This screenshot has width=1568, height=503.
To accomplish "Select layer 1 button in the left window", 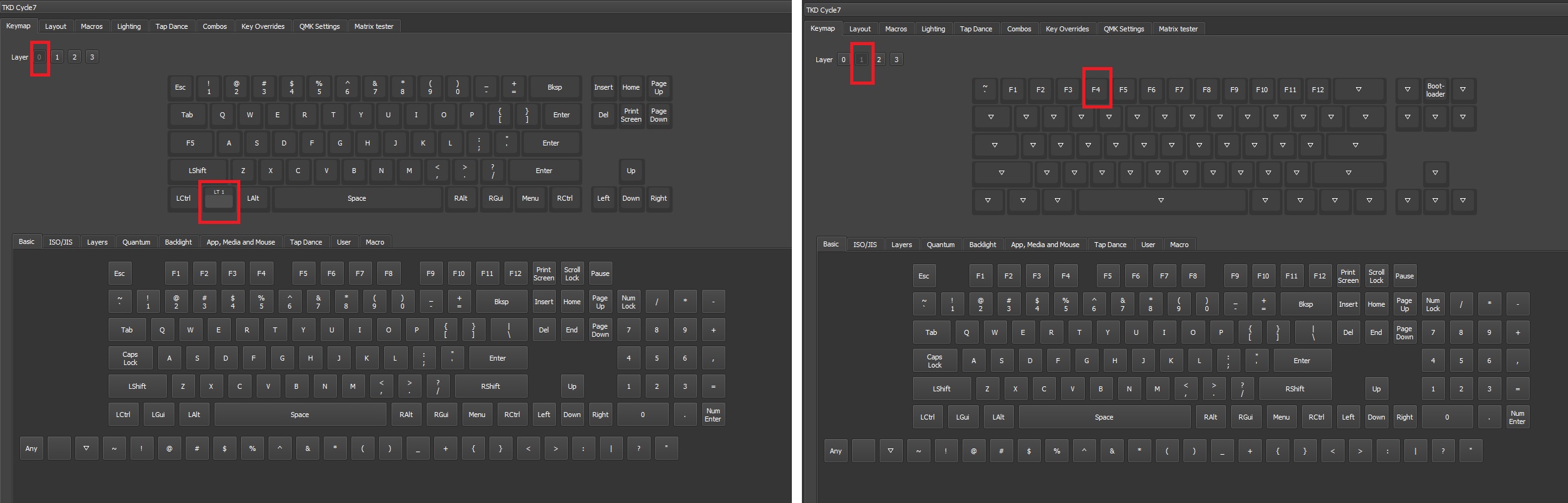I will click(57, 57).
